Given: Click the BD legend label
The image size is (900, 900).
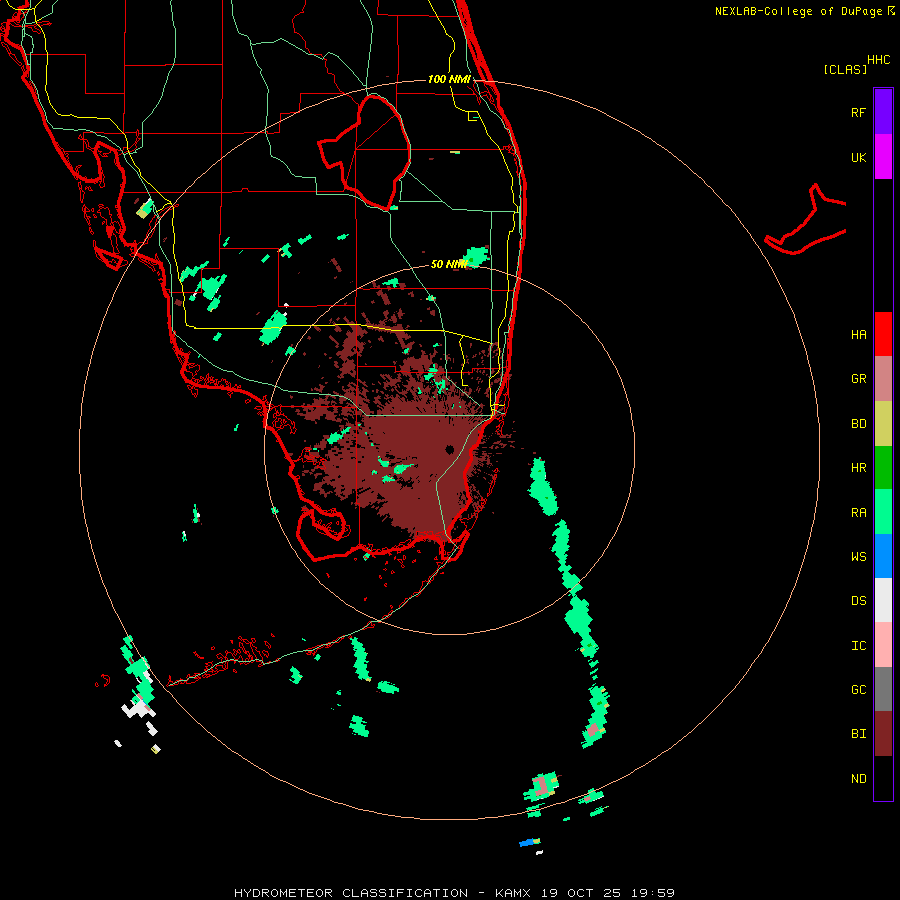Looking at the screenshot, I should (x=858, y=424).
